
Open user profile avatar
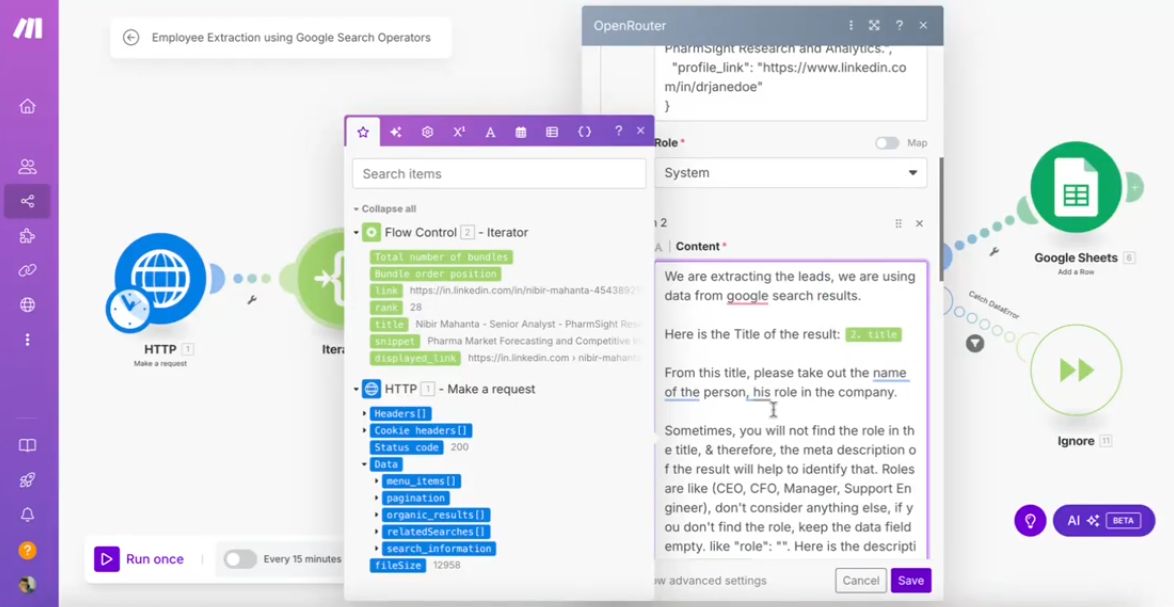(x=28, y=585)
